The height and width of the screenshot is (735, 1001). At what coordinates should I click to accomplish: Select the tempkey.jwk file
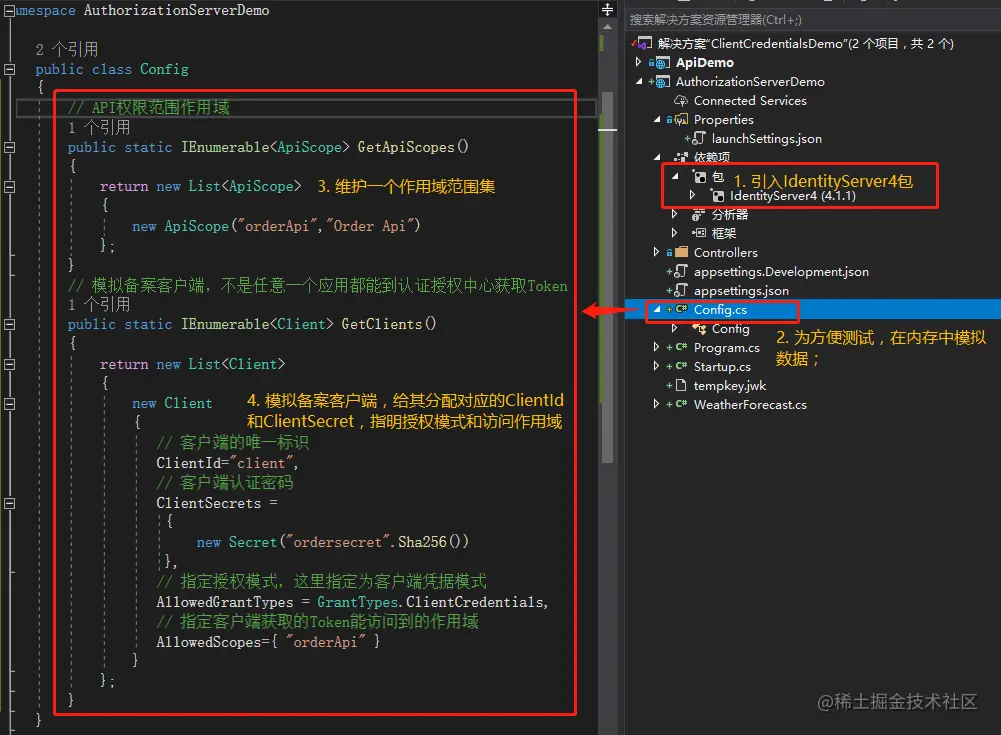click(x=730, y=385)
